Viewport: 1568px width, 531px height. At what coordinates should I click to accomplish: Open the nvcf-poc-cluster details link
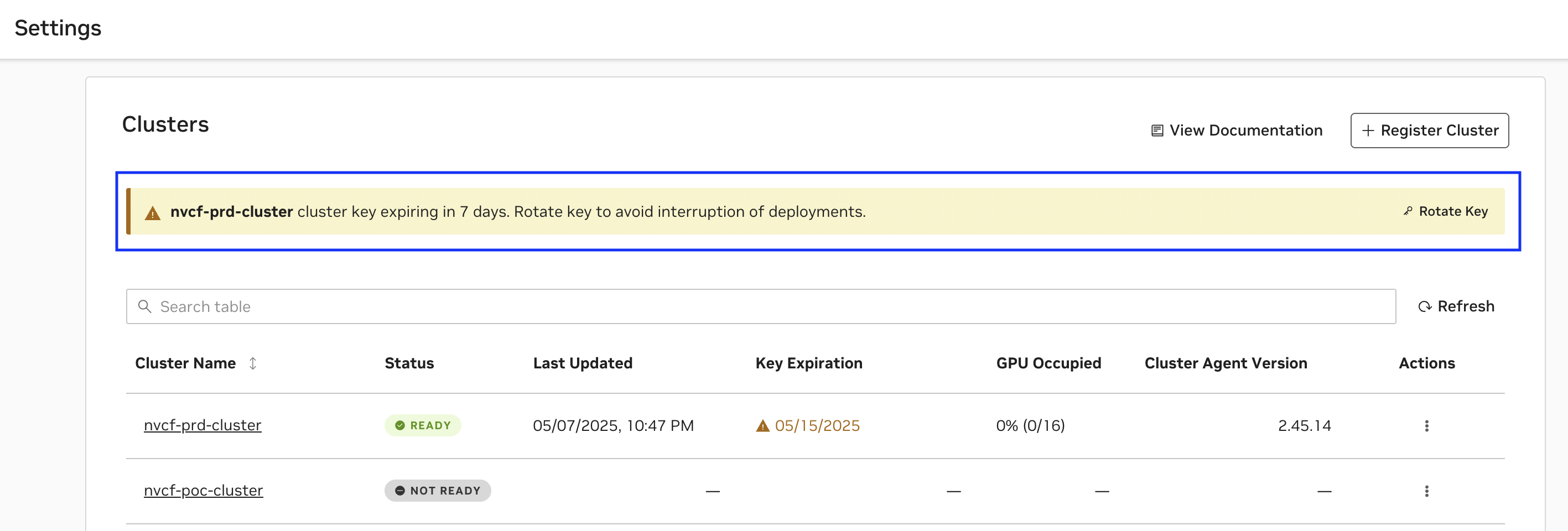(203, 490)
